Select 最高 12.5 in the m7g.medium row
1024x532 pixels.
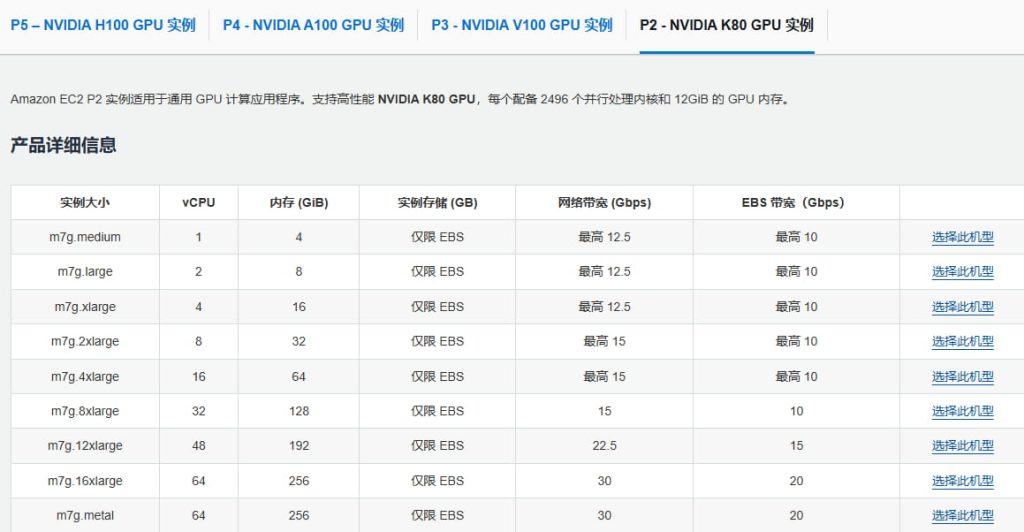(604, 237)
